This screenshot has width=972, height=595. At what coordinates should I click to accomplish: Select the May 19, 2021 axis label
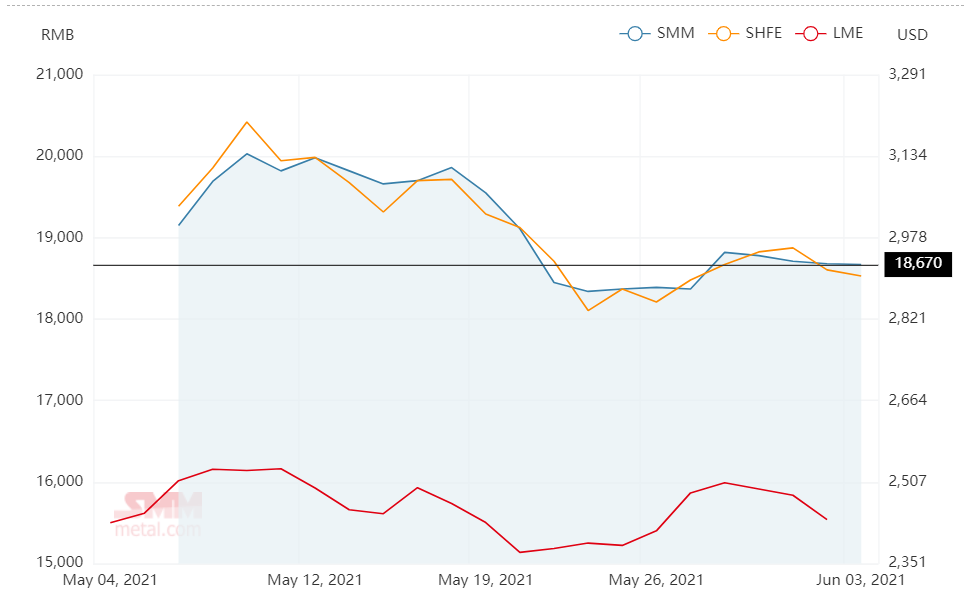point(485,580)
